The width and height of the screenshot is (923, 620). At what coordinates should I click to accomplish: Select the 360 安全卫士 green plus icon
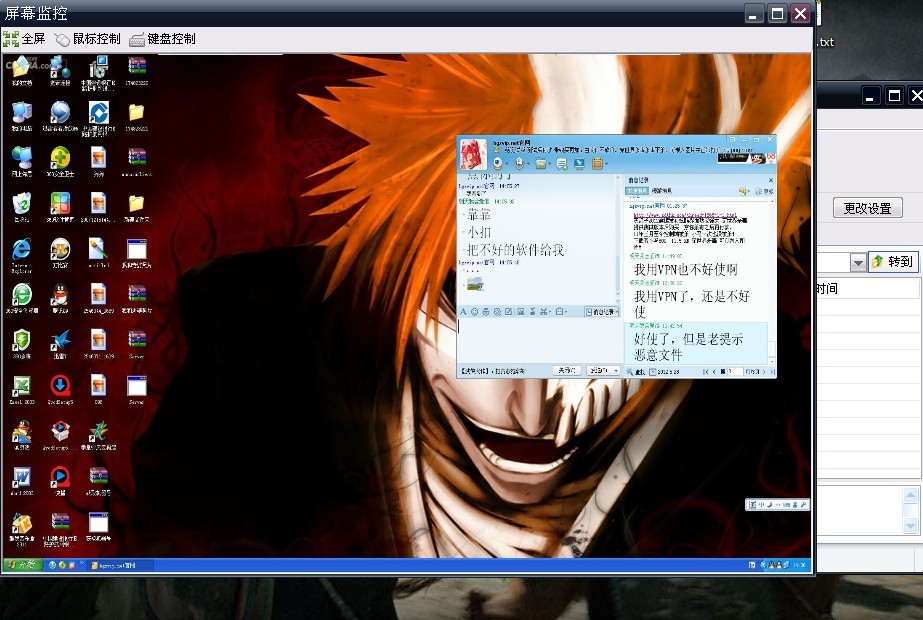pos(60,161)
